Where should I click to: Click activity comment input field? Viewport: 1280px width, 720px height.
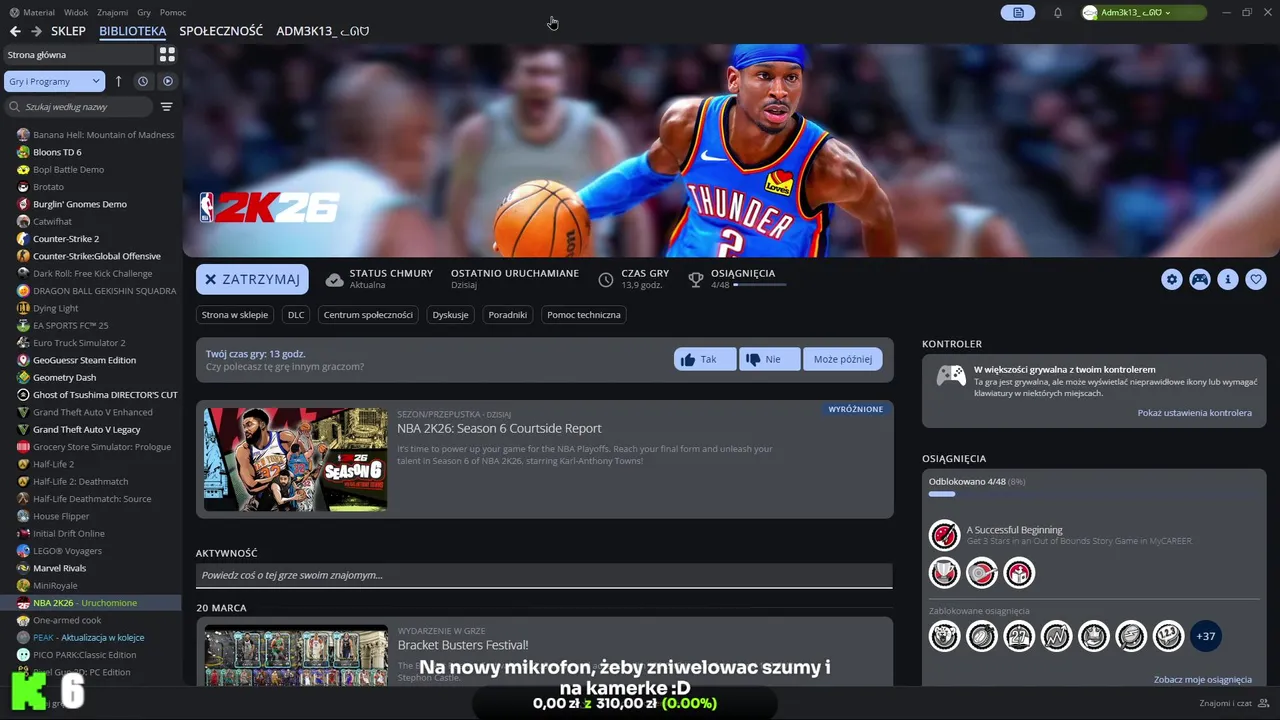click(x=544, y=576)
